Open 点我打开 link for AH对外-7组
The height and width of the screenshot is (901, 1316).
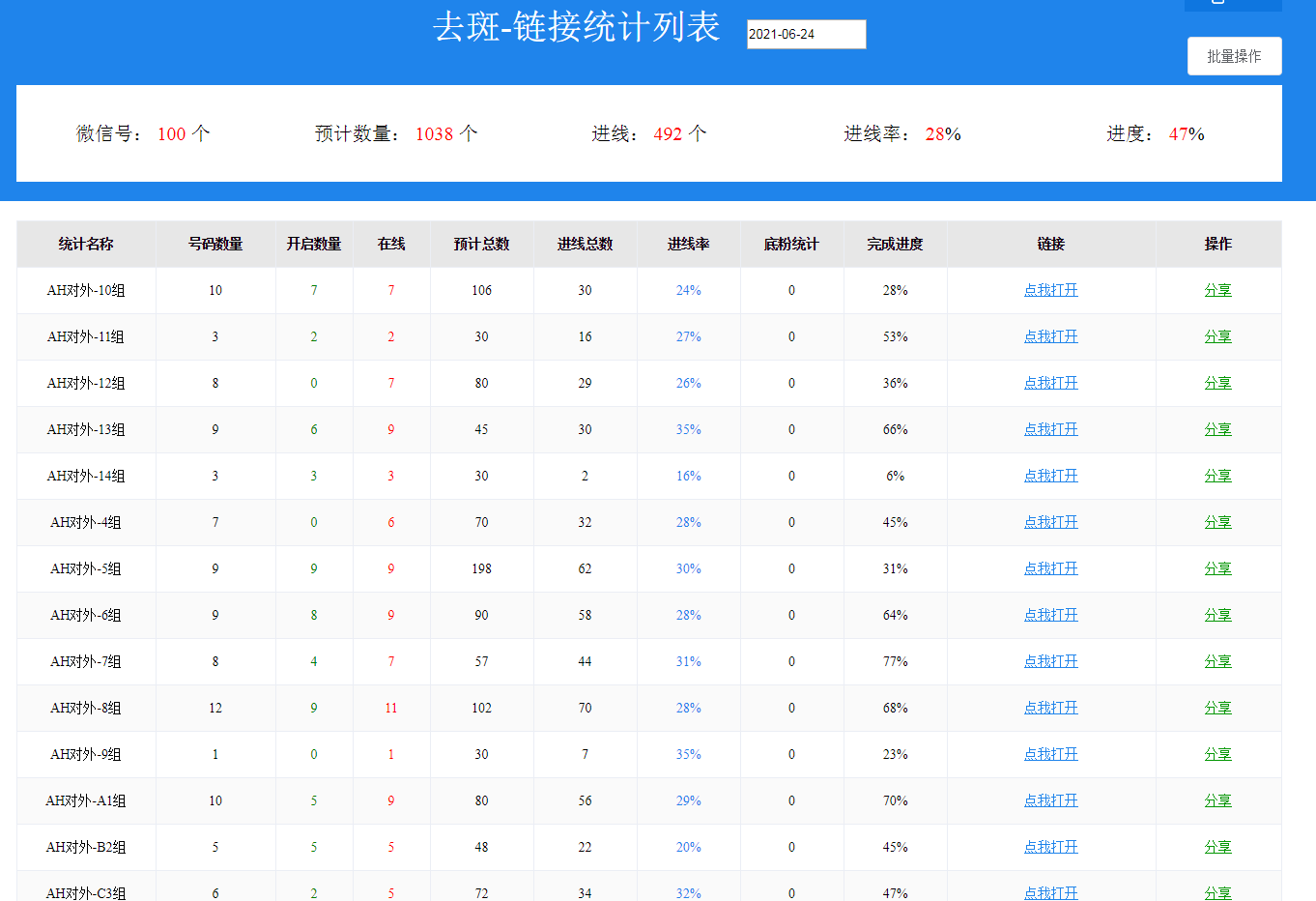1050,661
